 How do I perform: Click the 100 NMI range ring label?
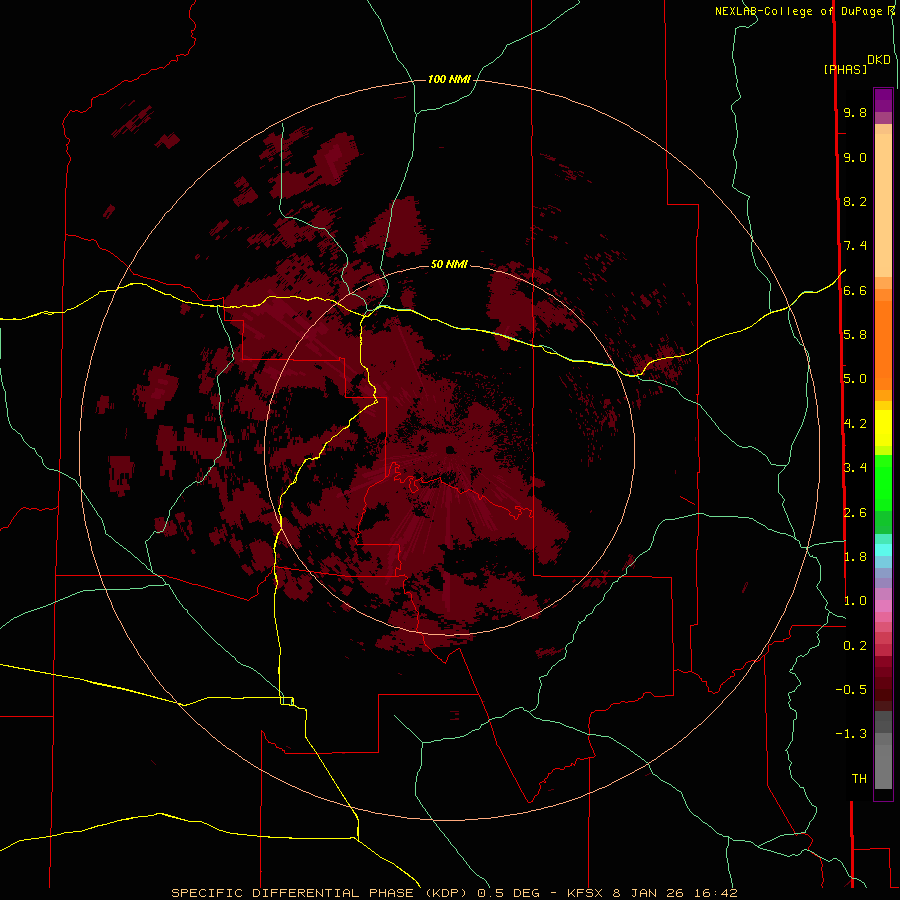pyautogui.click(x=449, y=79)
